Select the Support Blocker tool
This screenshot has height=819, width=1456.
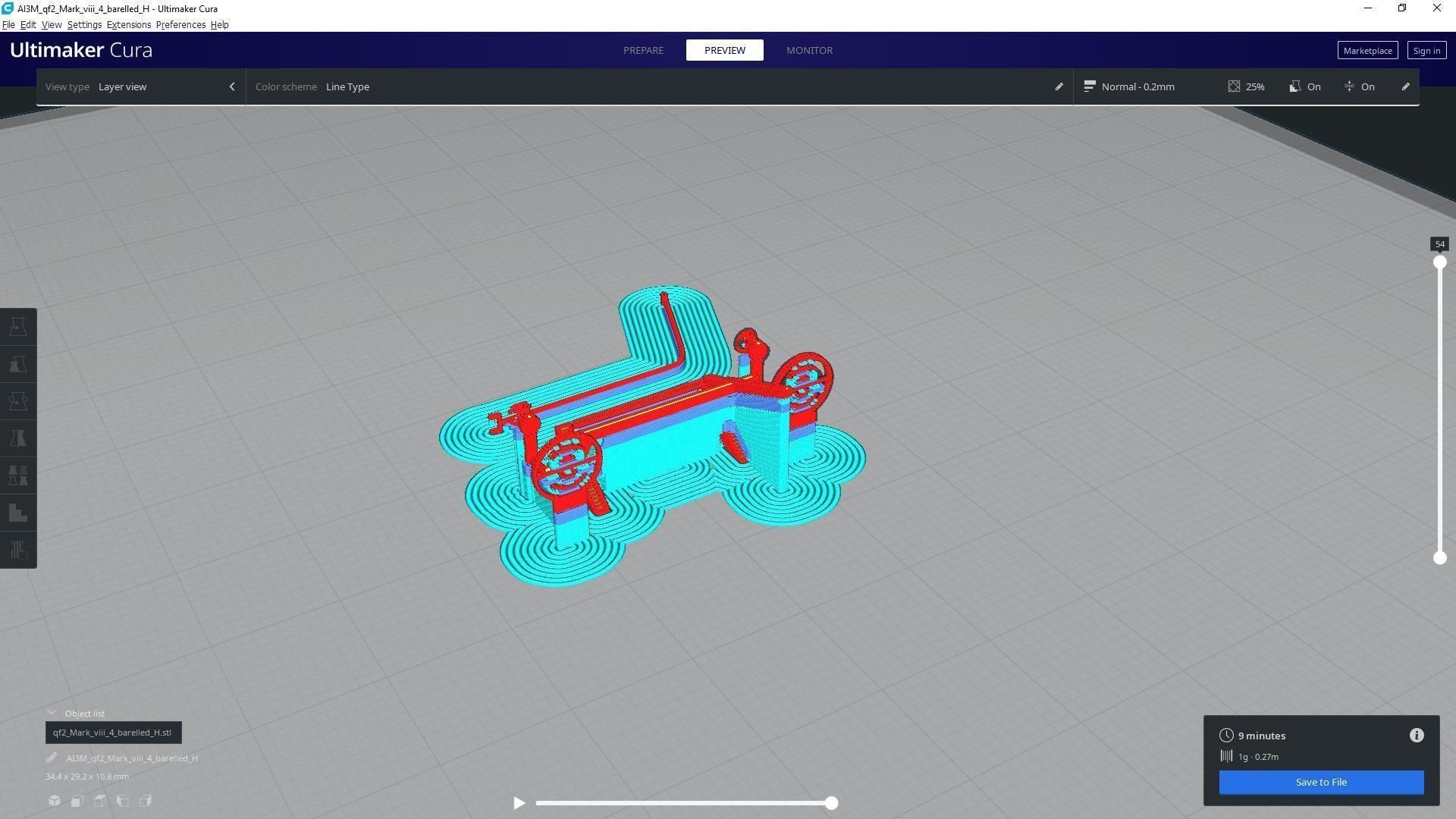tap(18, 513)
